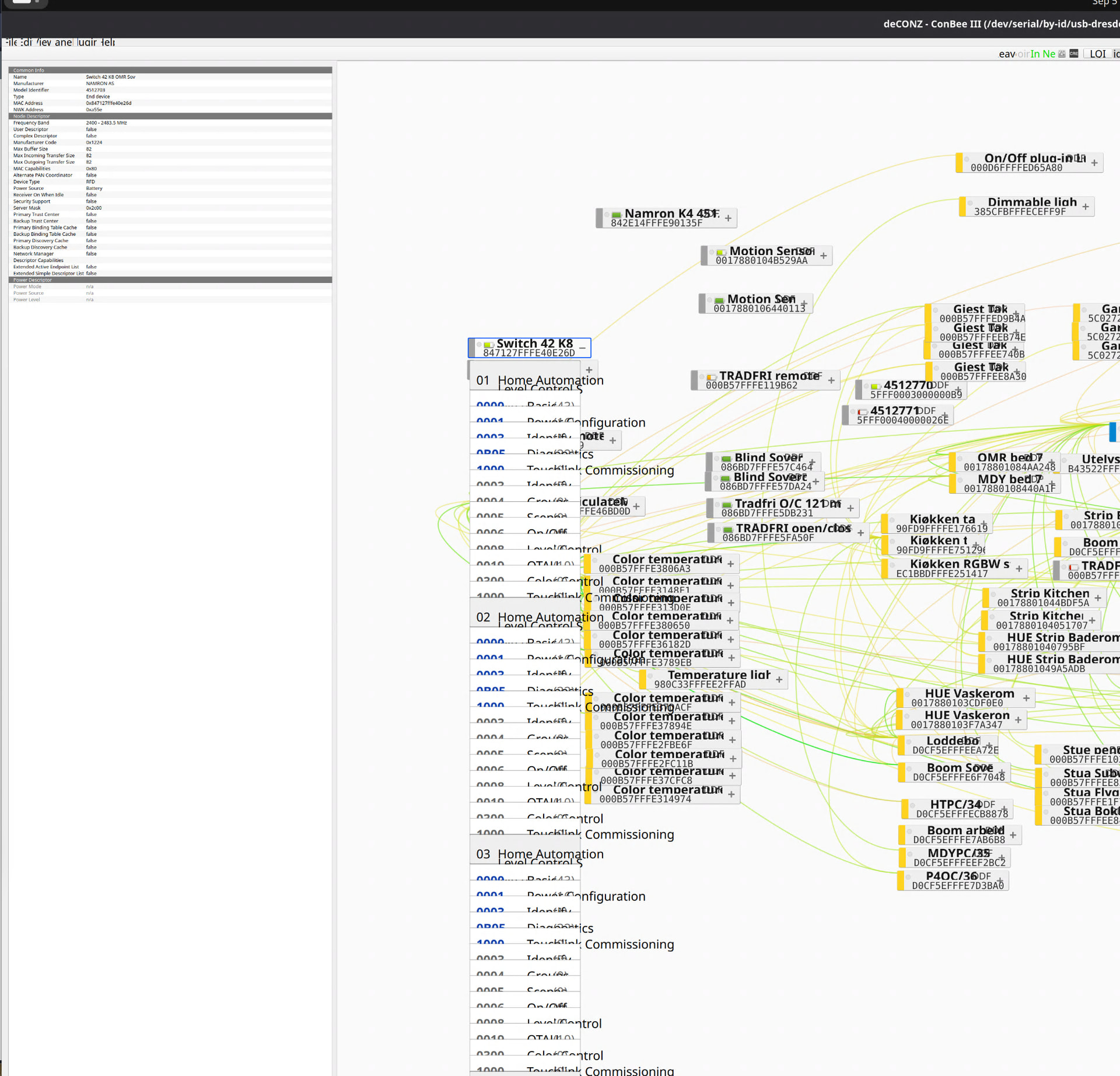Click the CRE icon in toolbar

[1074, 54]
